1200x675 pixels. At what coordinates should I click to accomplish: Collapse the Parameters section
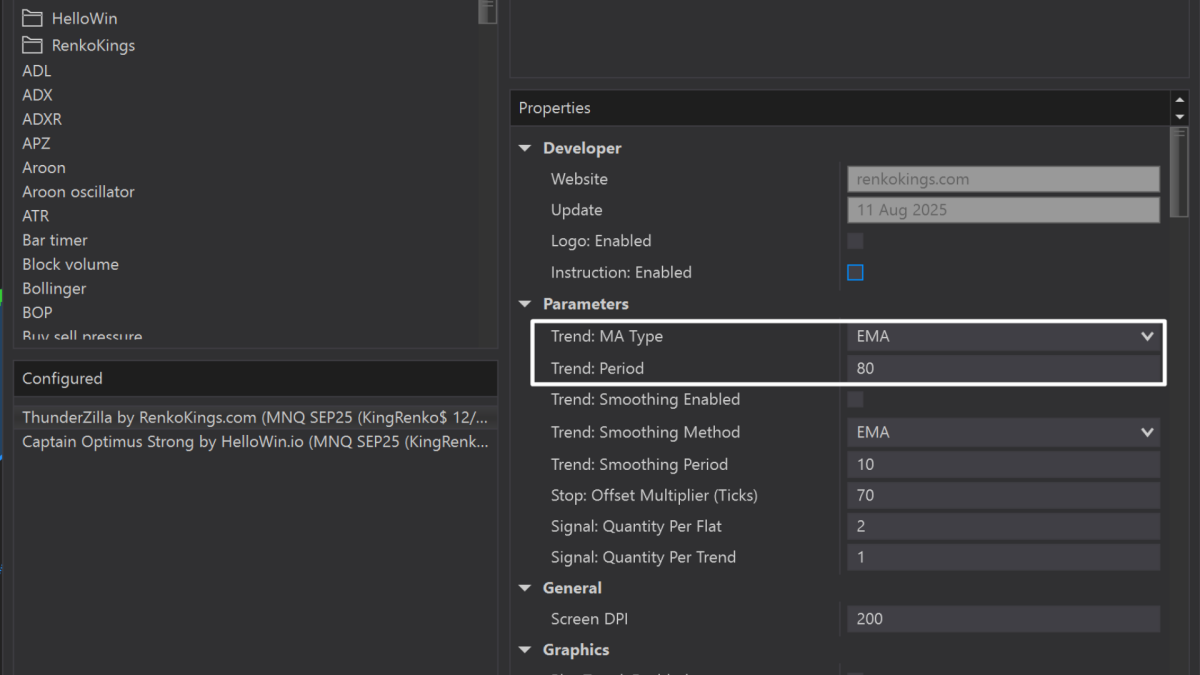click(x=525, y=304)
